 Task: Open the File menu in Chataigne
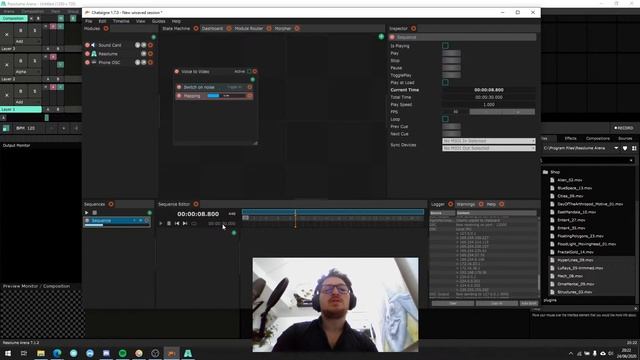89,21
